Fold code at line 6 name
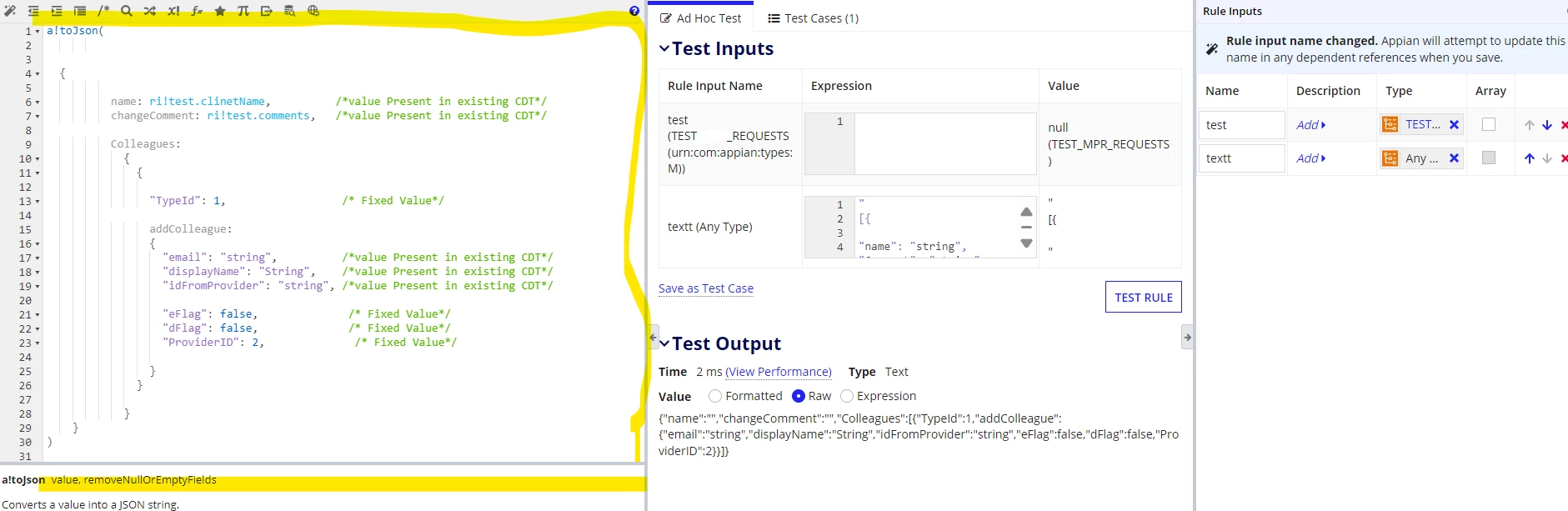 tap(38, 103)
